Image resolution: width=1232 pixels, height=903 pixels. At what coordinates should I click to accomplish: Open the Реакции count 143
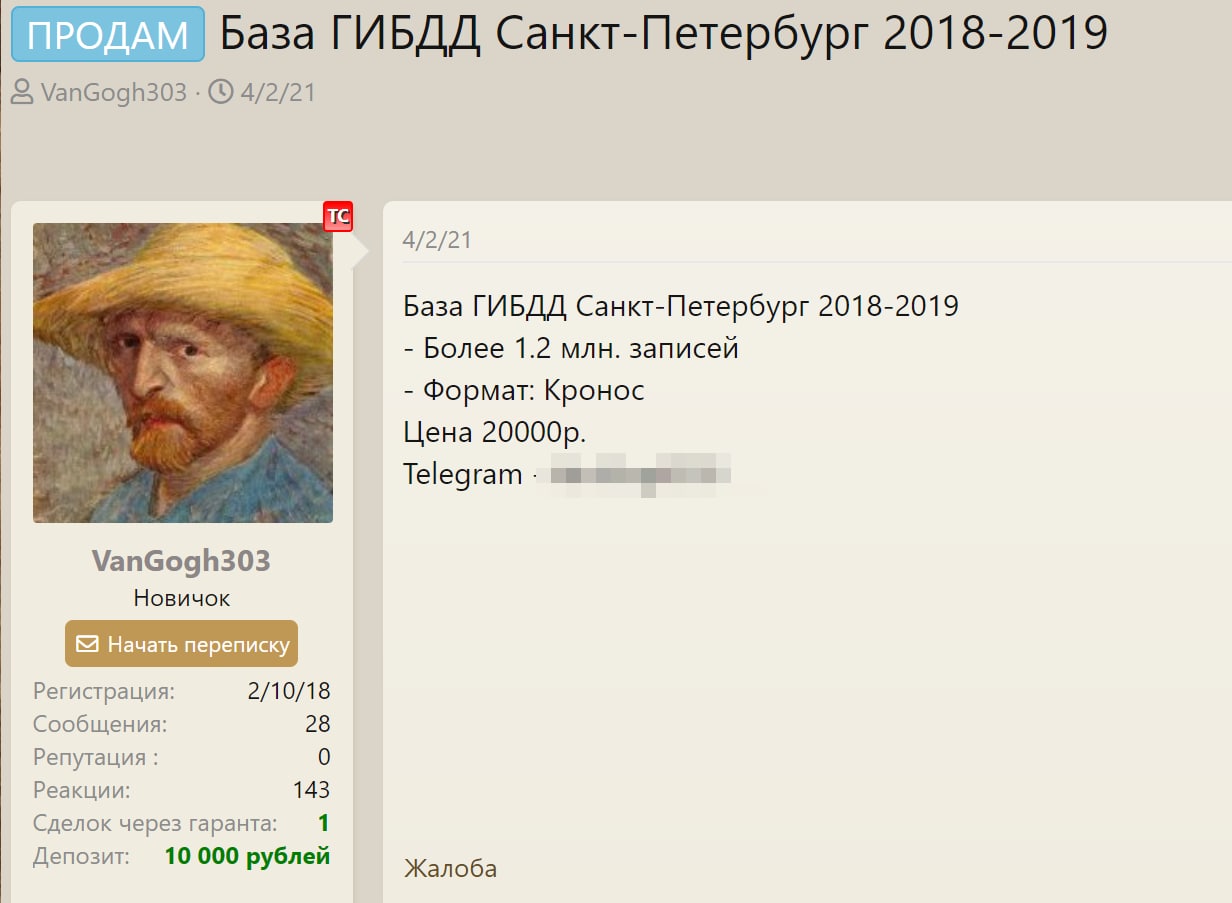click(312, 790)
